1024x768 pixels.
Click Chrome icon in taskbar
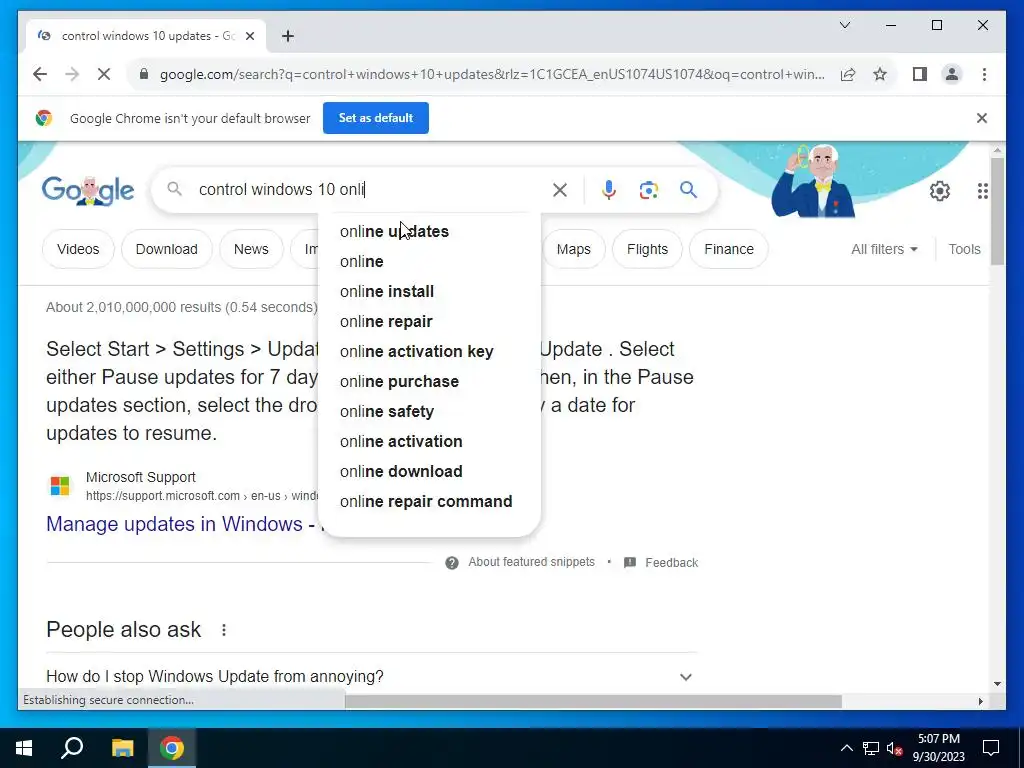(x=172, y=748)
